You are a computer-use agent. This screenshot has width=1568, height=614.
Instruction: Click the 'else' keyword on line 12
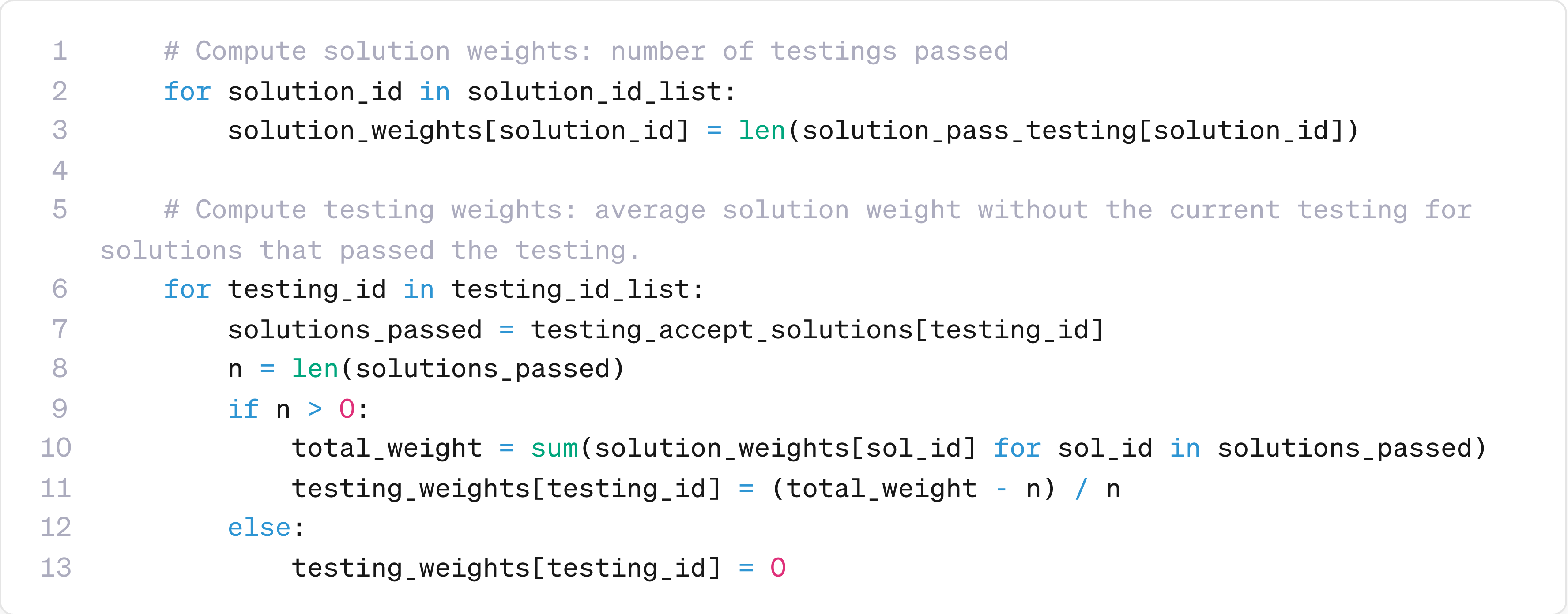click(x=259, y=528)
